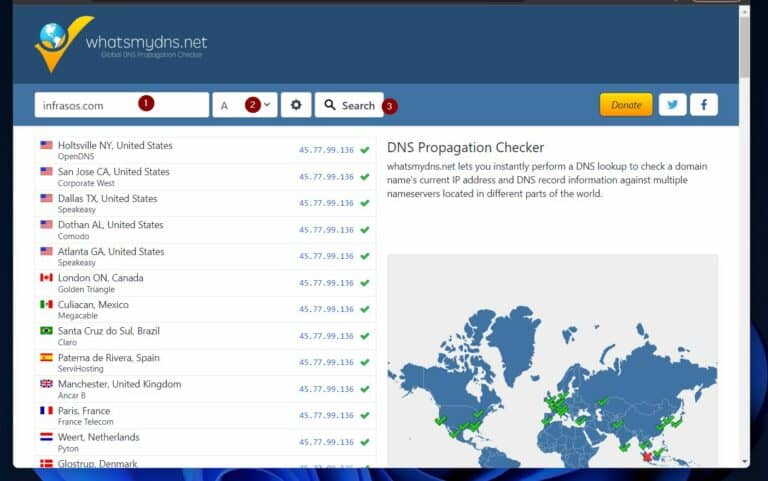Click the world map panel
Screen dimensions: 768x481
tap(552, 360)
